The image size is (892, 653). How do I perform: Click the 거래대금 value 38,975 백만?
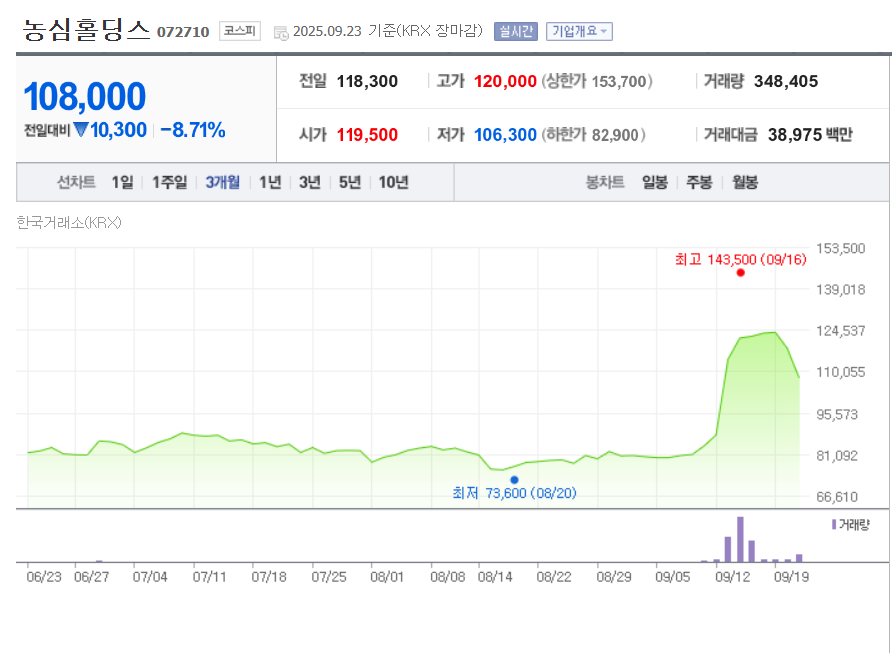click(x=810, y=135)
